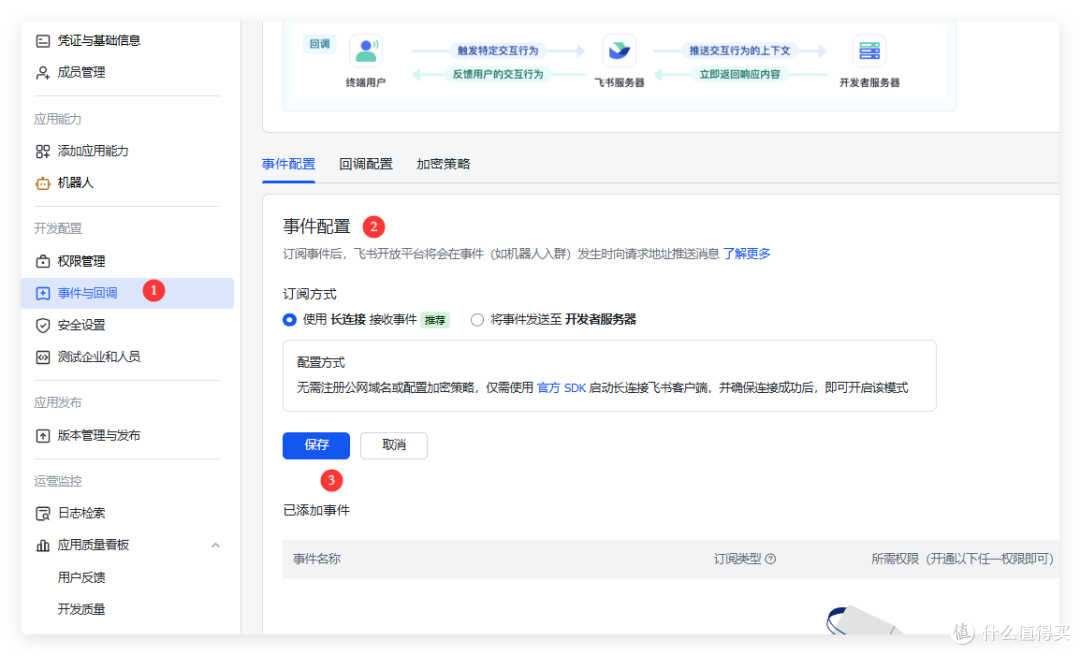This screenshot has width=1080, height=655.
Task: Open 机器人 in the sidebar
Action: [x=75, y=183]
